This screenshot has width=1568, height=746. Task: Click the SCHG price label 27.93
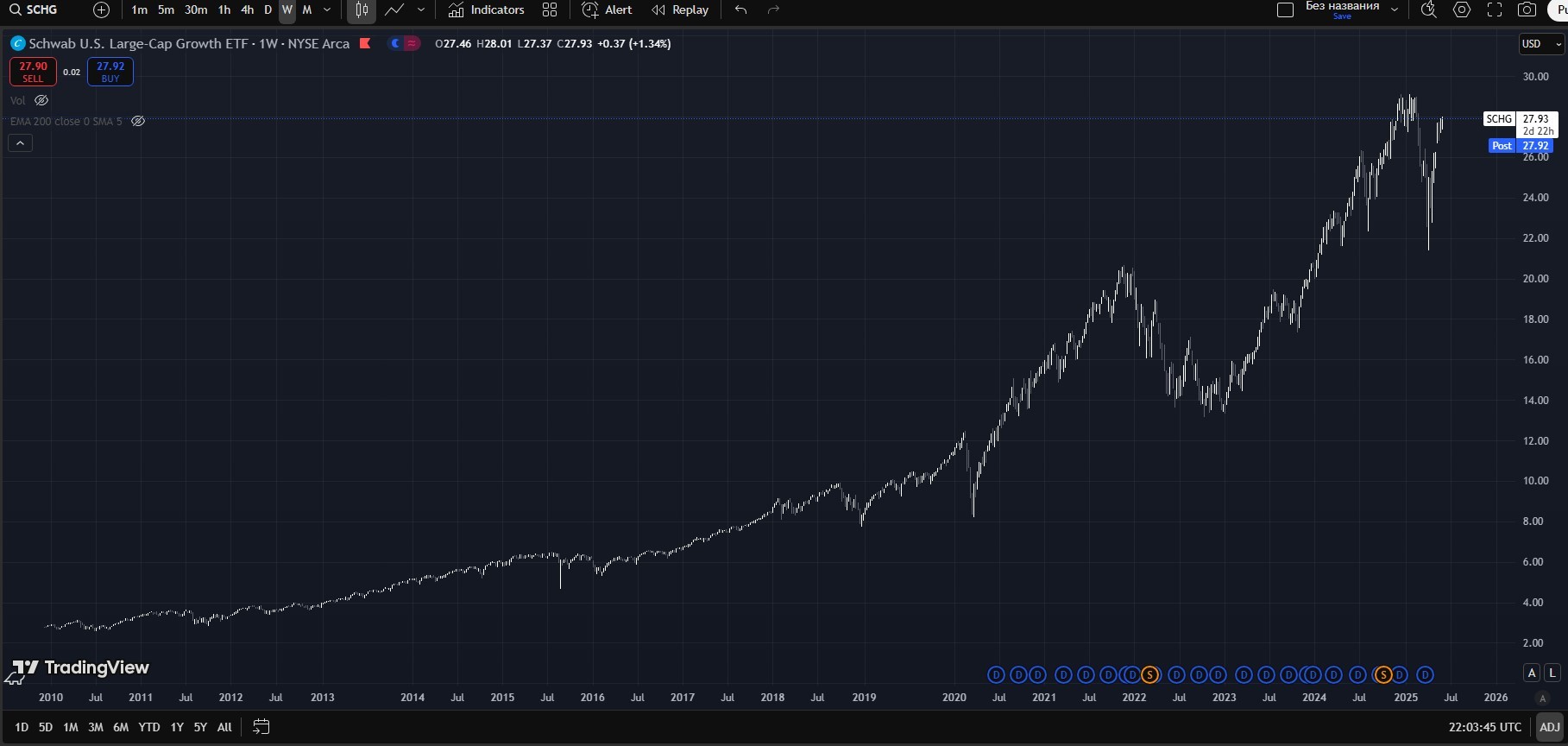[x=1519, y=118]
